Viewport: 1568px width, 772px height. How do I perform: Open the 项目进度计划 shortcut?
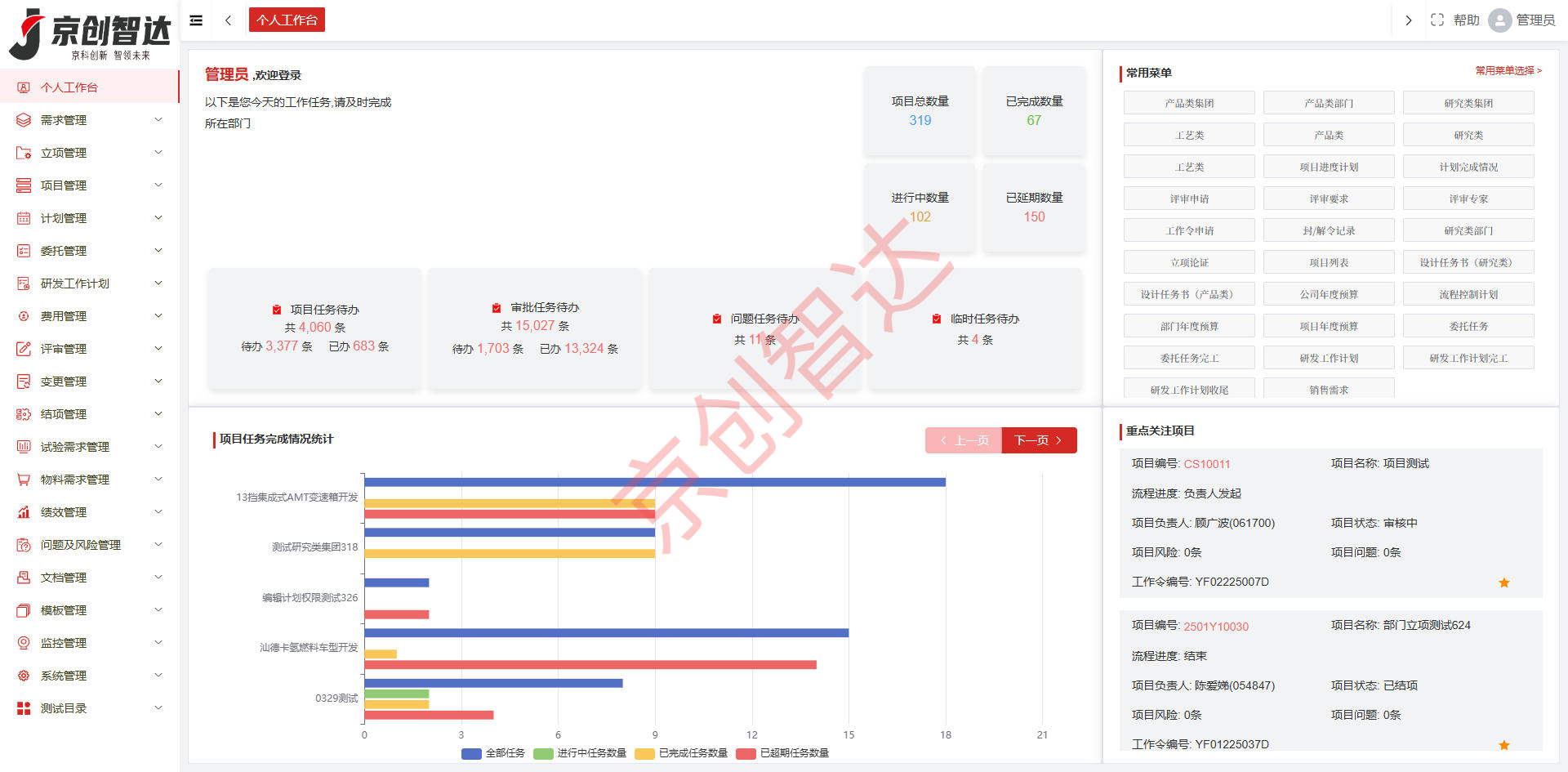click(x=1329, y=167)
